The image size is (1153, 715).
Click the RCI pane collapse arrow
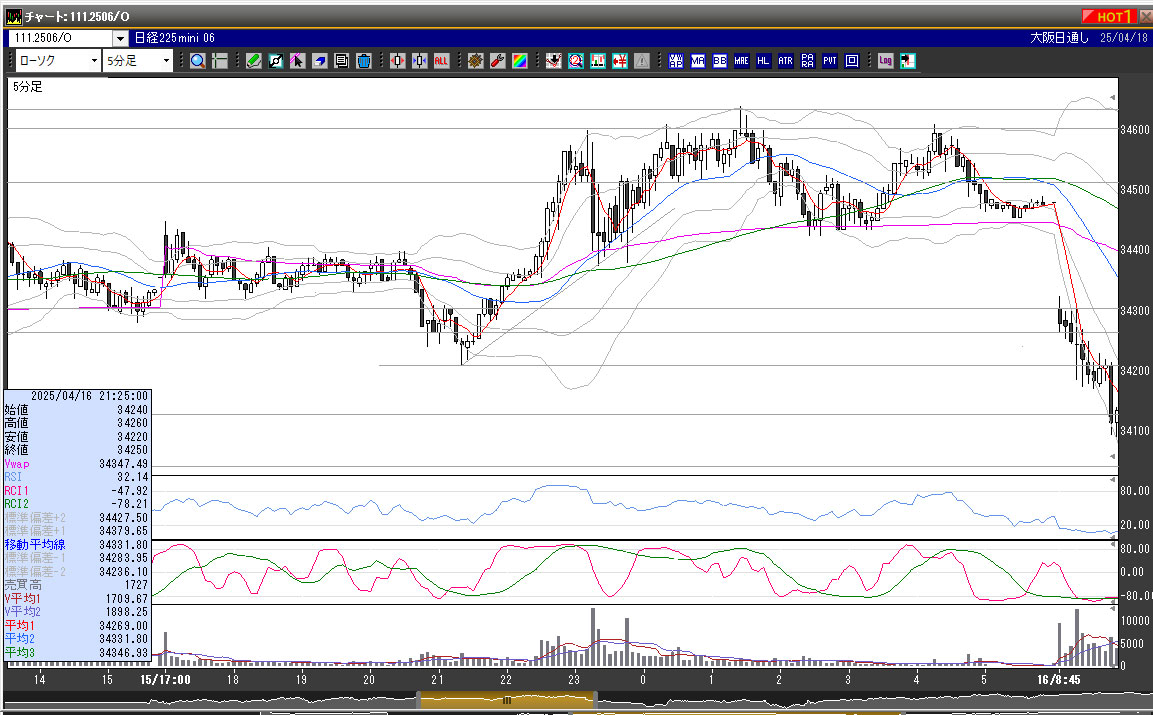click(x=1113, y=544)
